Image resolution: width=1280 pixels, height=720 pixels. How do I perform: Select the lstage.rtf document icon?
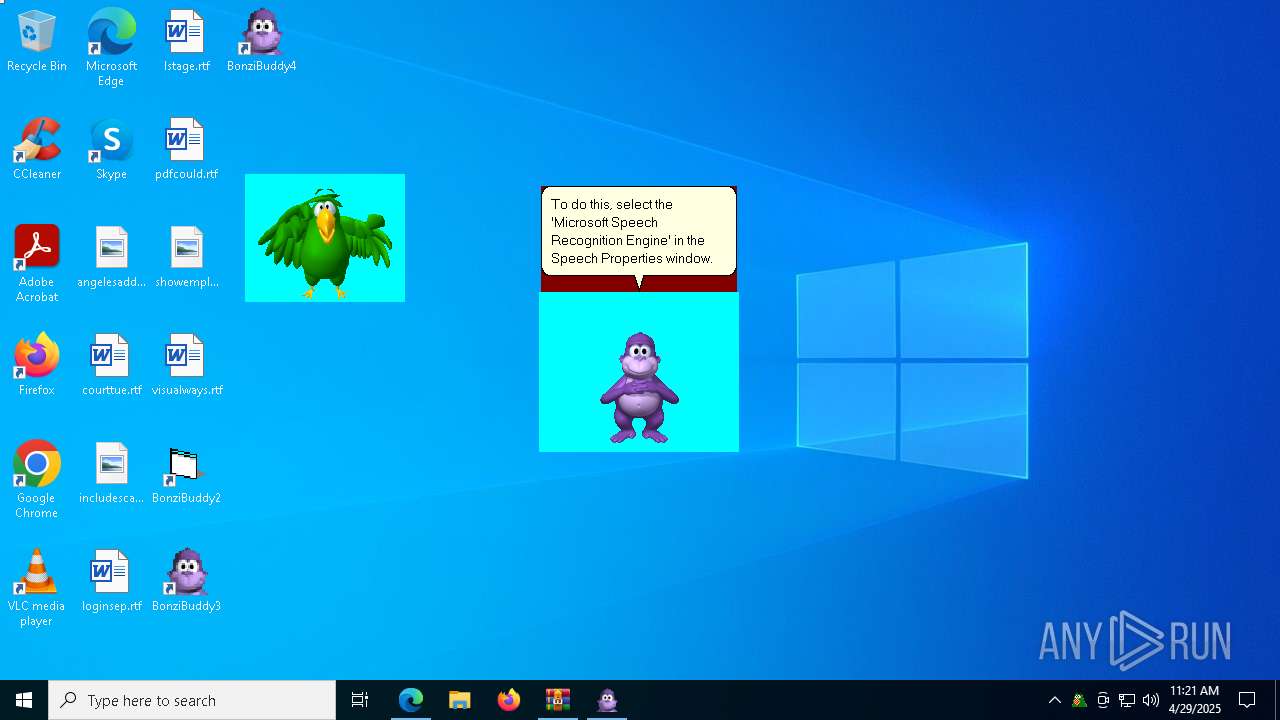pos(186,42)
